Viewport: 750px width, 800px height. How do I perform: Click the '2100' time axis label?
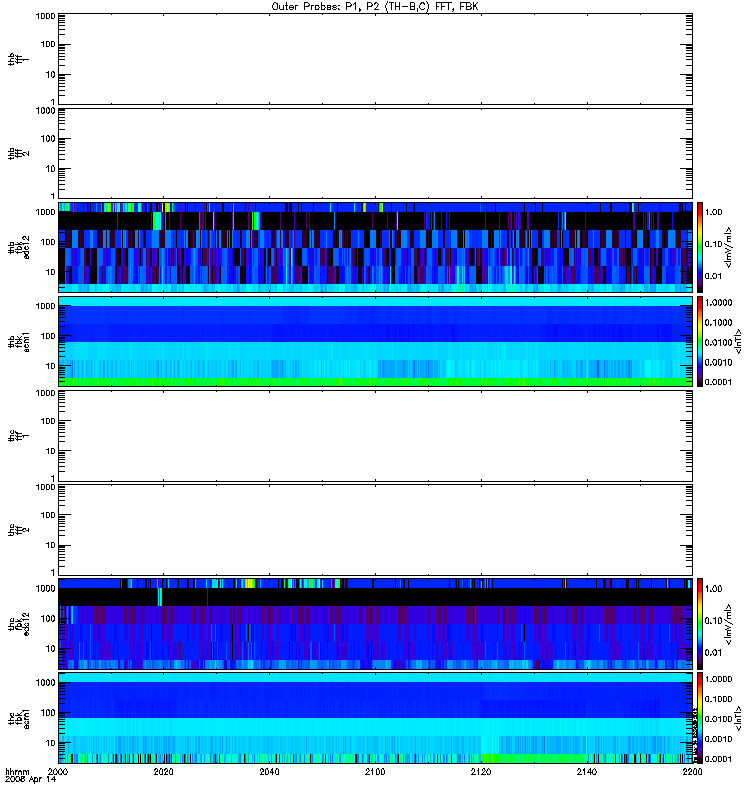375,771
